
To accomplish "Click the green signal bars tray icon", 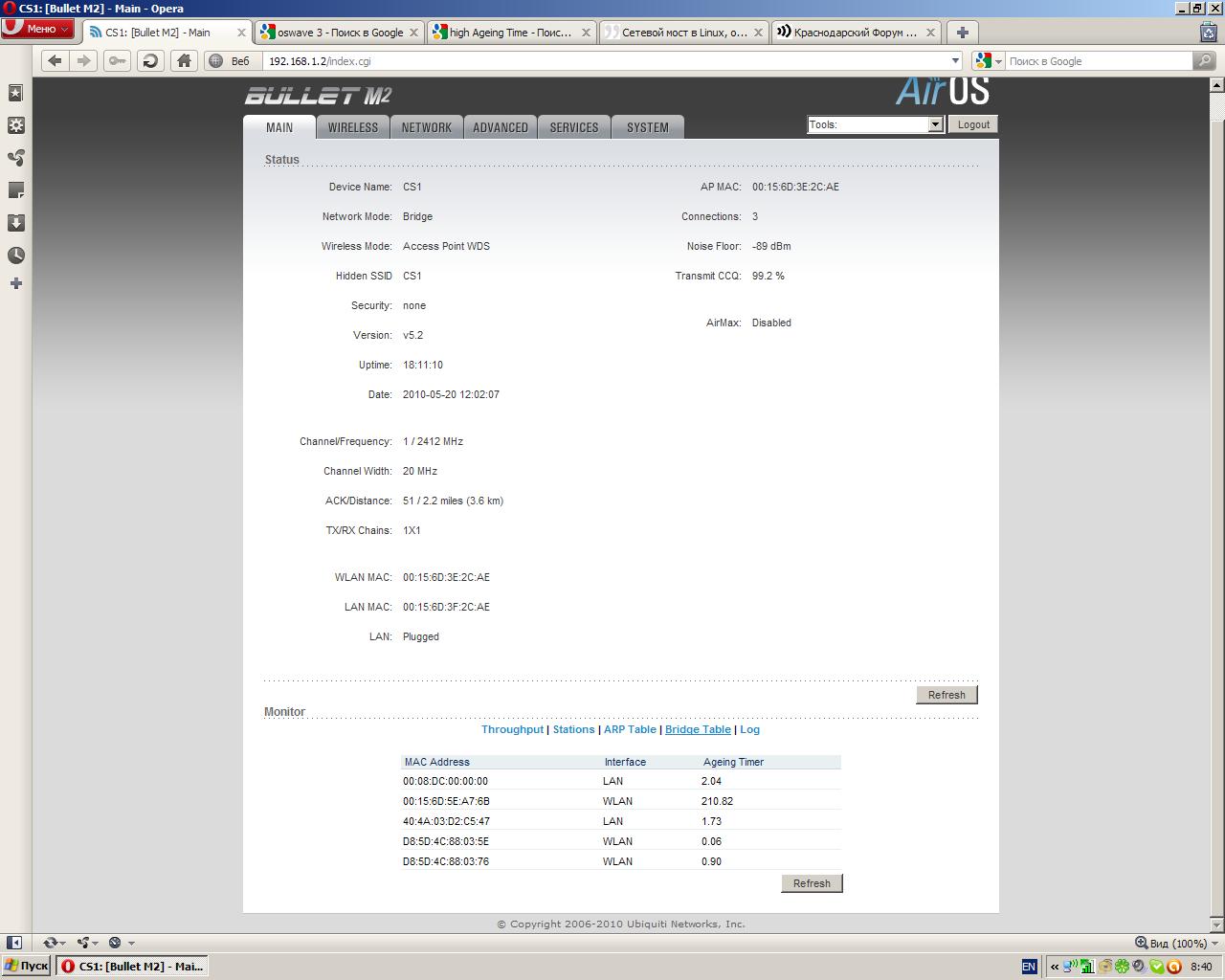I will pos(1087,967).
